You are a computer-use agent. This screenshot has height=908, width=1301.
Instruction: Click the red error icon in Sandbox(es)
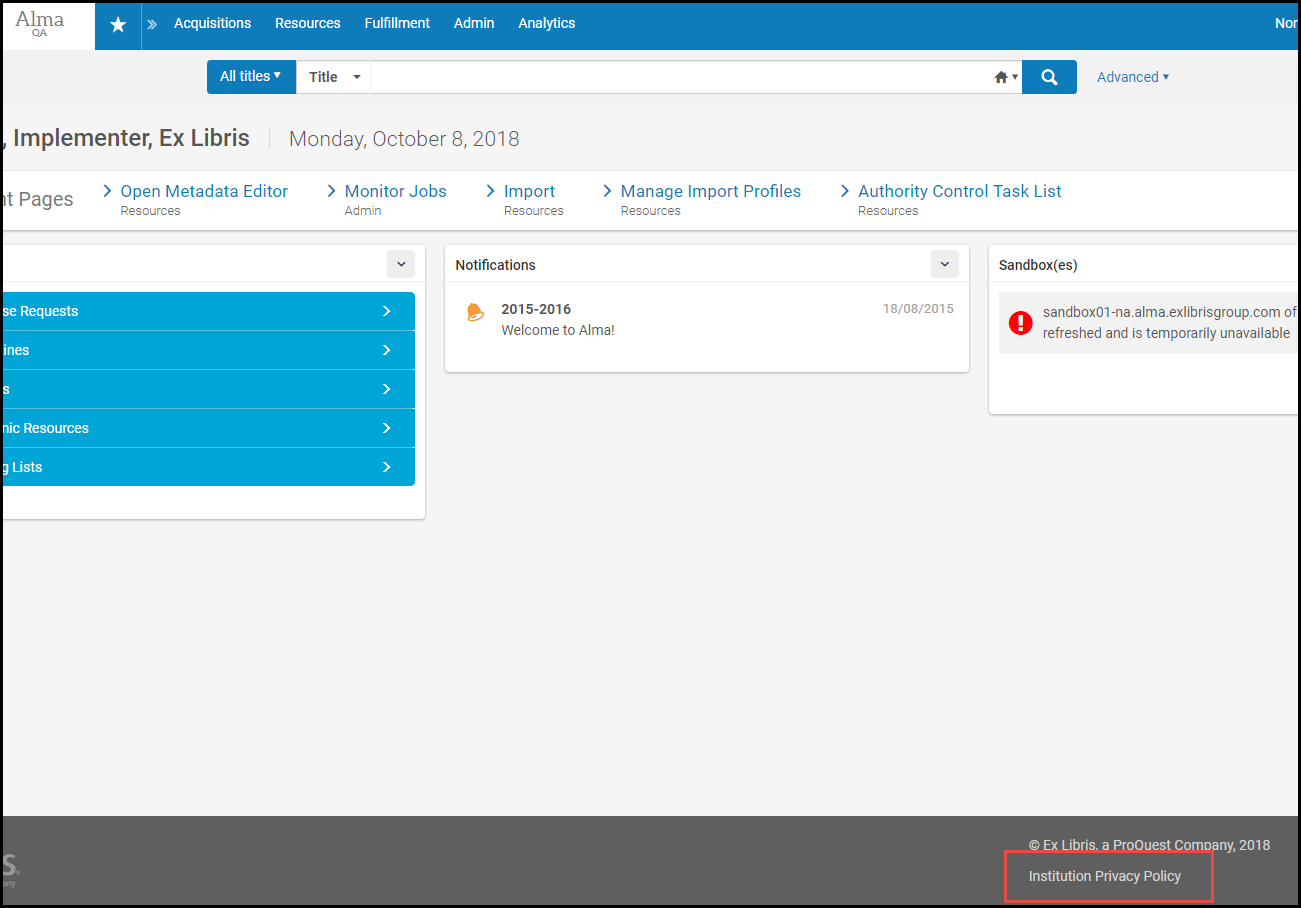1020,322
